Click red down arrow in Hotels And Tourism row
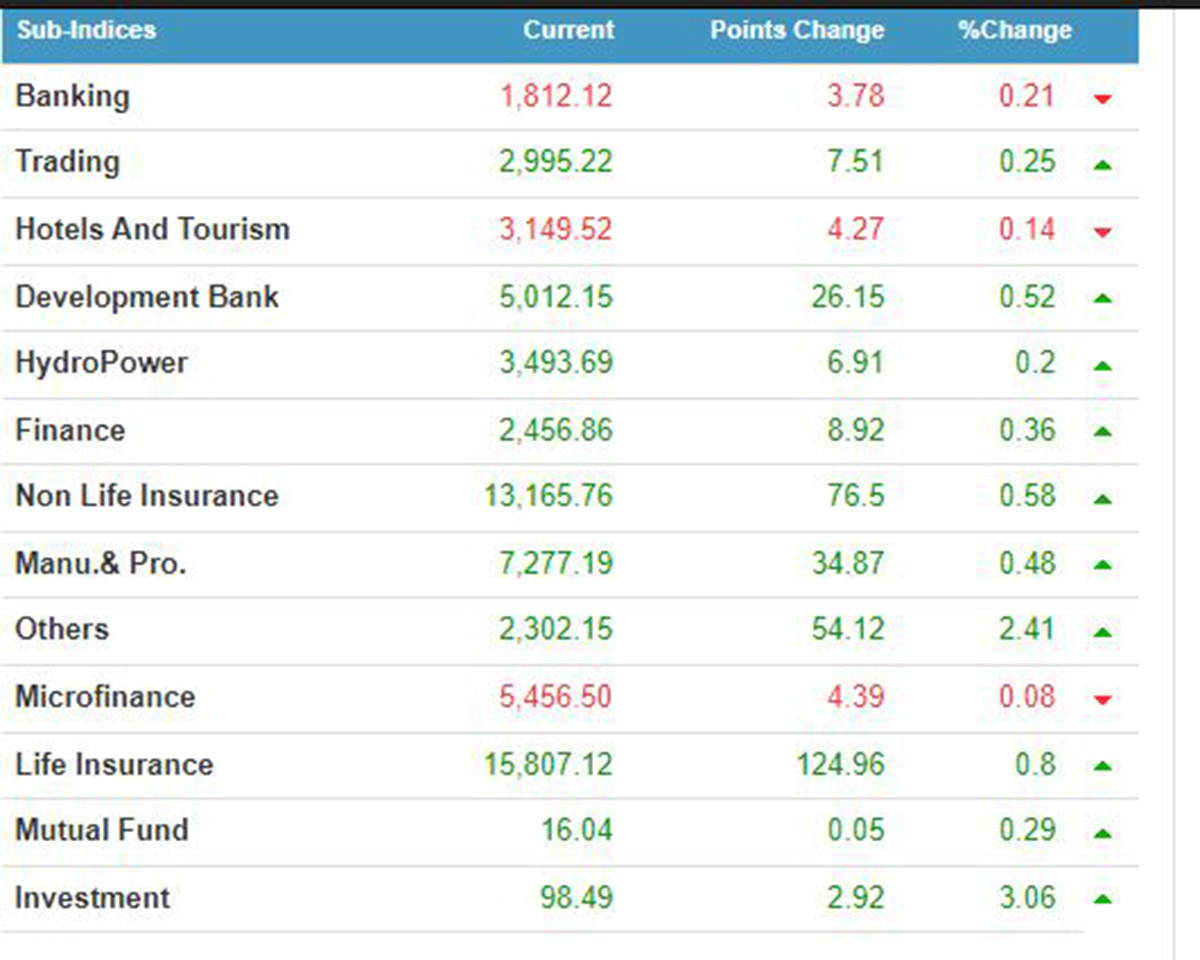 (1103, 232)
